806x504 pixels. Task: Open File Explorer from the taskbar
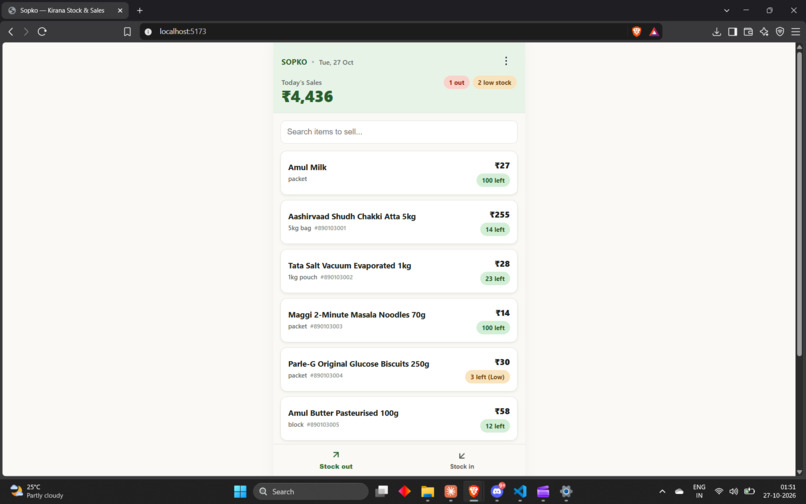pos(428,492)
